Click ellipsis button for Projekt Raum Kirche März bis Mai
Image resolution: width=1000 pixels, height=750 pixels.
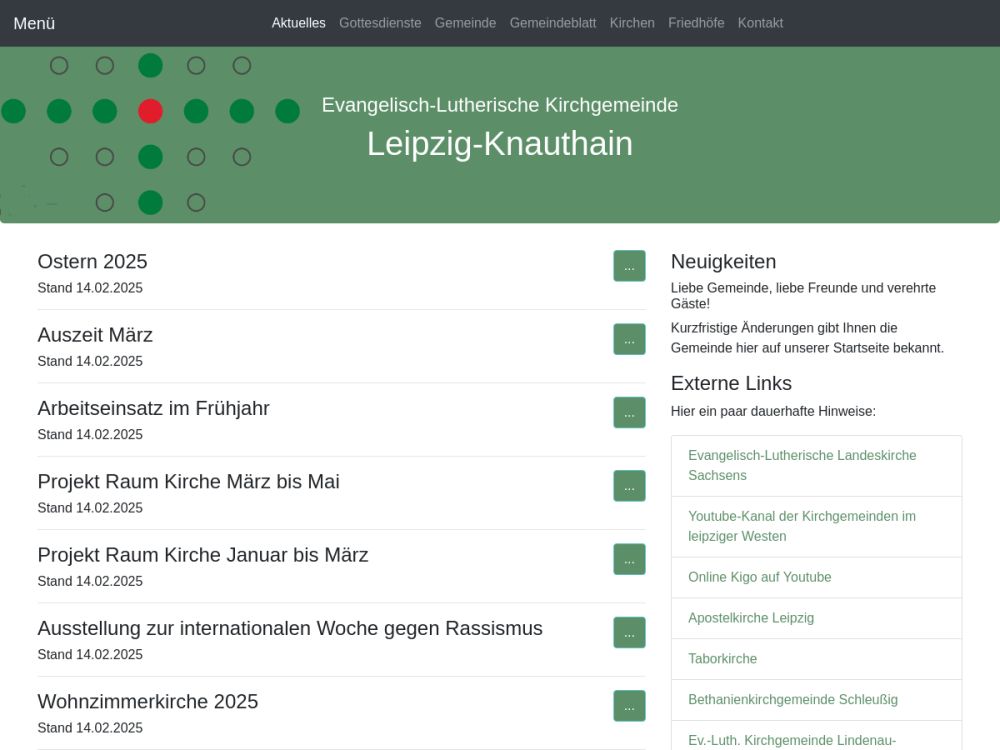629,486
